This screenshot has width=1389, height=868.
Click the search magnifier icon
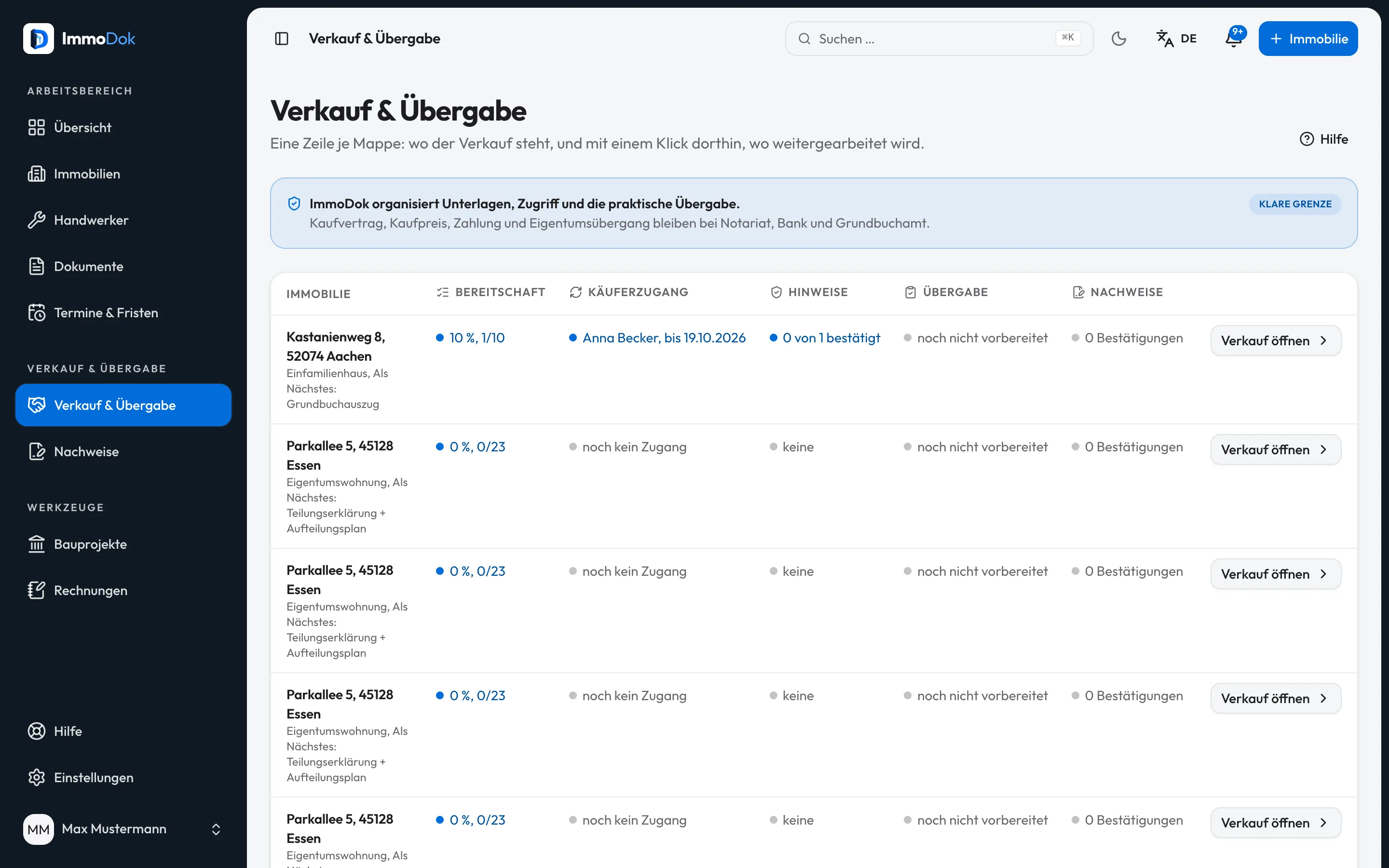(804, 39)
